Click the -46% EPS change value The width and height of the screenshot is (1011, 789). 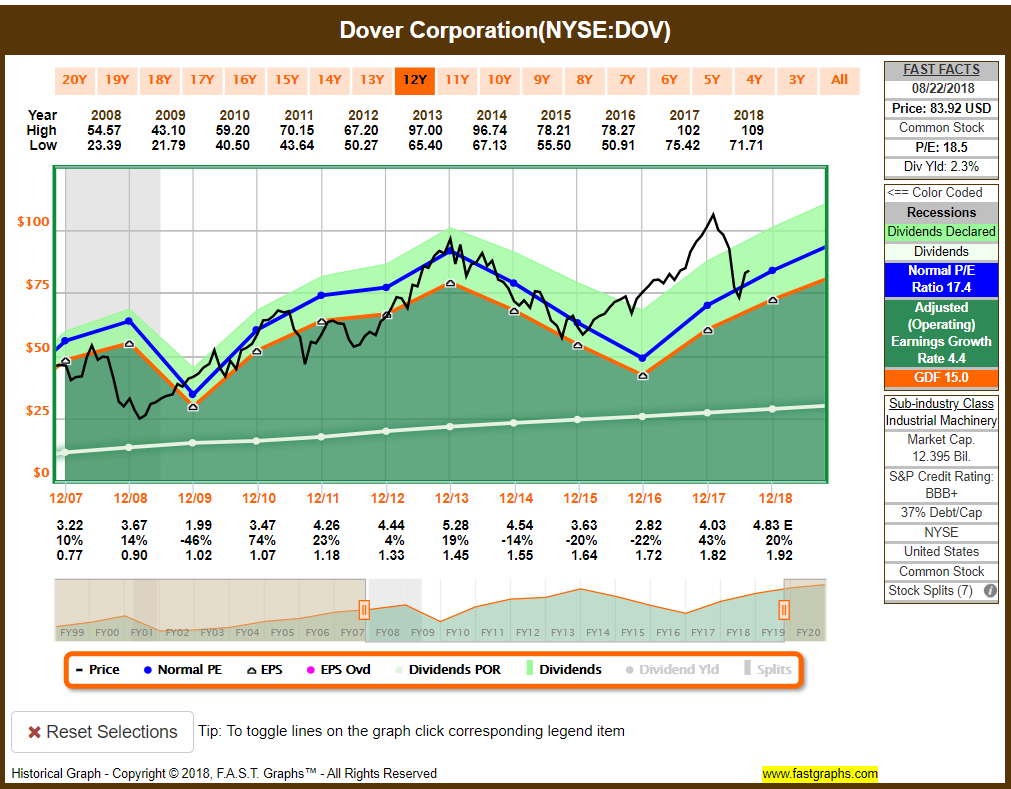click(x=196, y=540)
